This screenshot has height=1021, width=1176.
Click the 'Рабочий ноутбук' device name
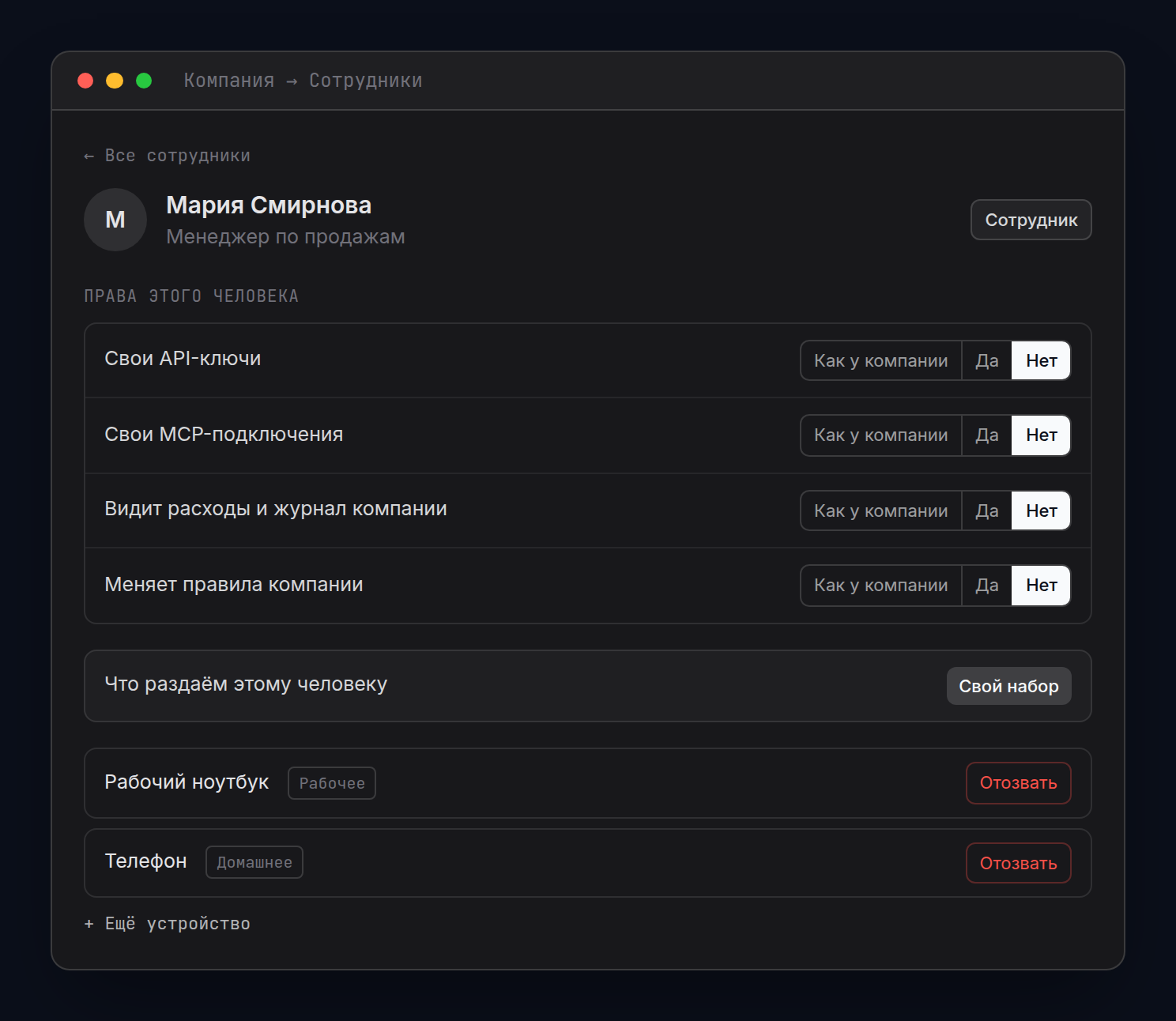(187, 782)
